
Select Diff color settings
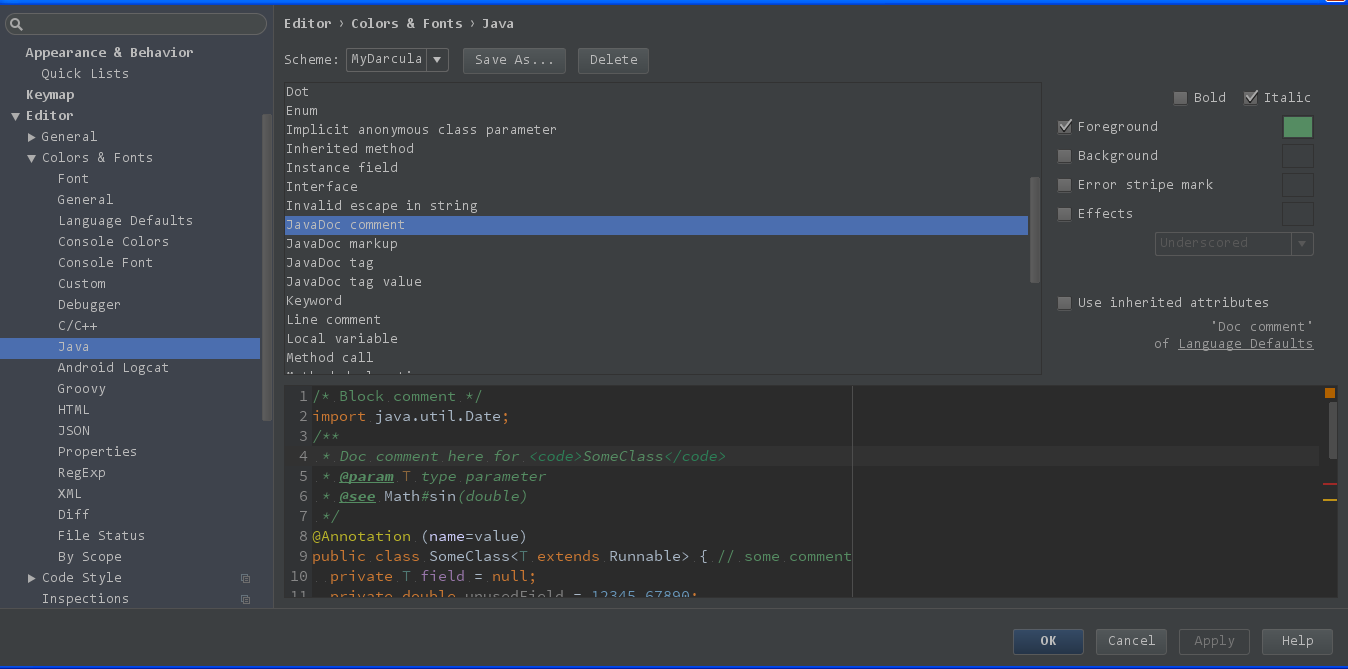(73, 515)
